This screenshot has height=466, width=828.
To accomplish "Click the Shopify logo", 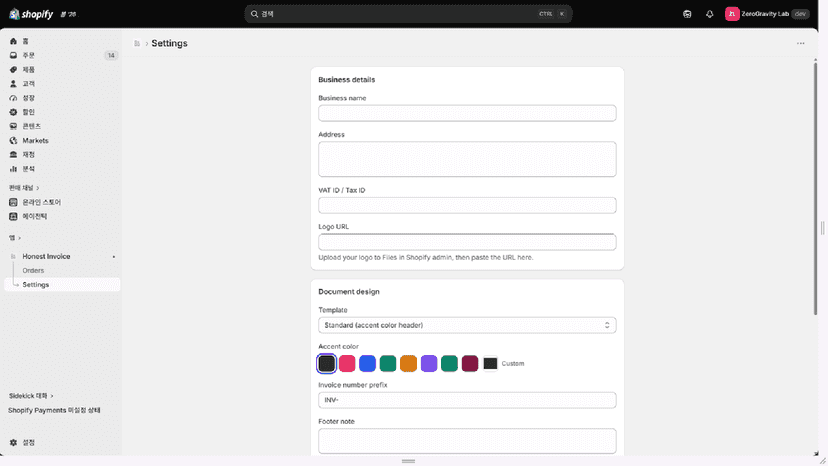I will [x=31, y=14].
